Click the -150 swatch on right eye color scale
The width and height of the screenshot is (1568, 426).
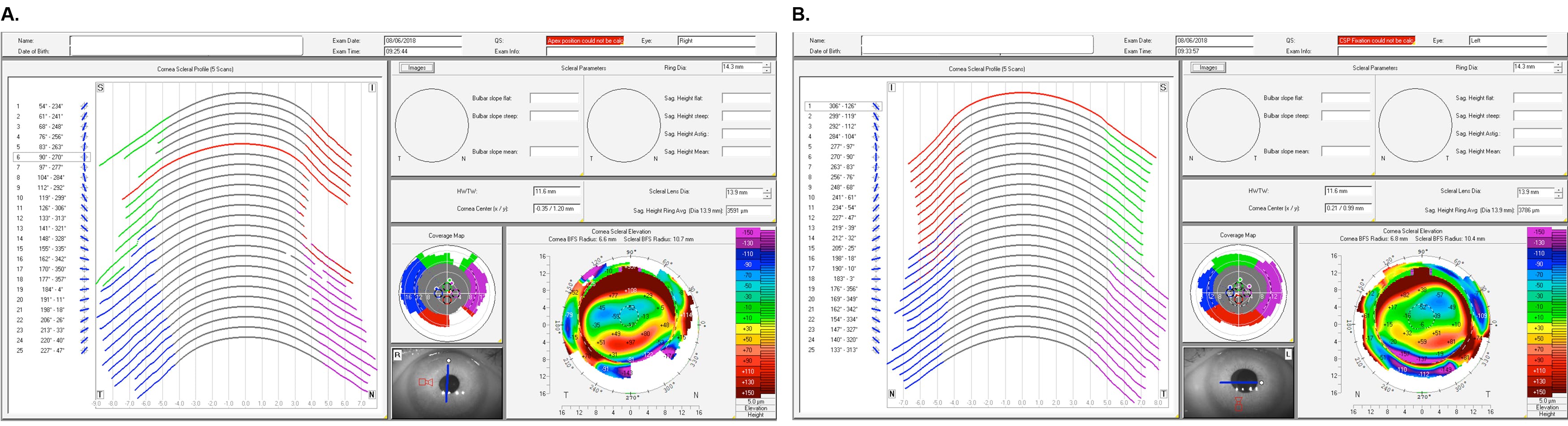coord(747,232)
